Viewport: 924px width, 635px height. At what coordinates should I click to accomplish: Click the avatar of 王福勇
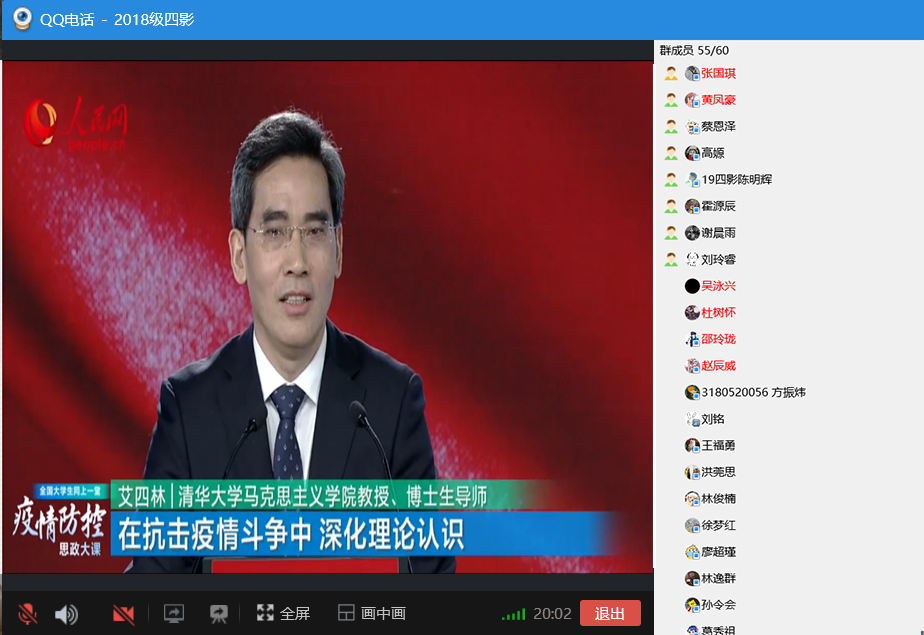point(692,445)
